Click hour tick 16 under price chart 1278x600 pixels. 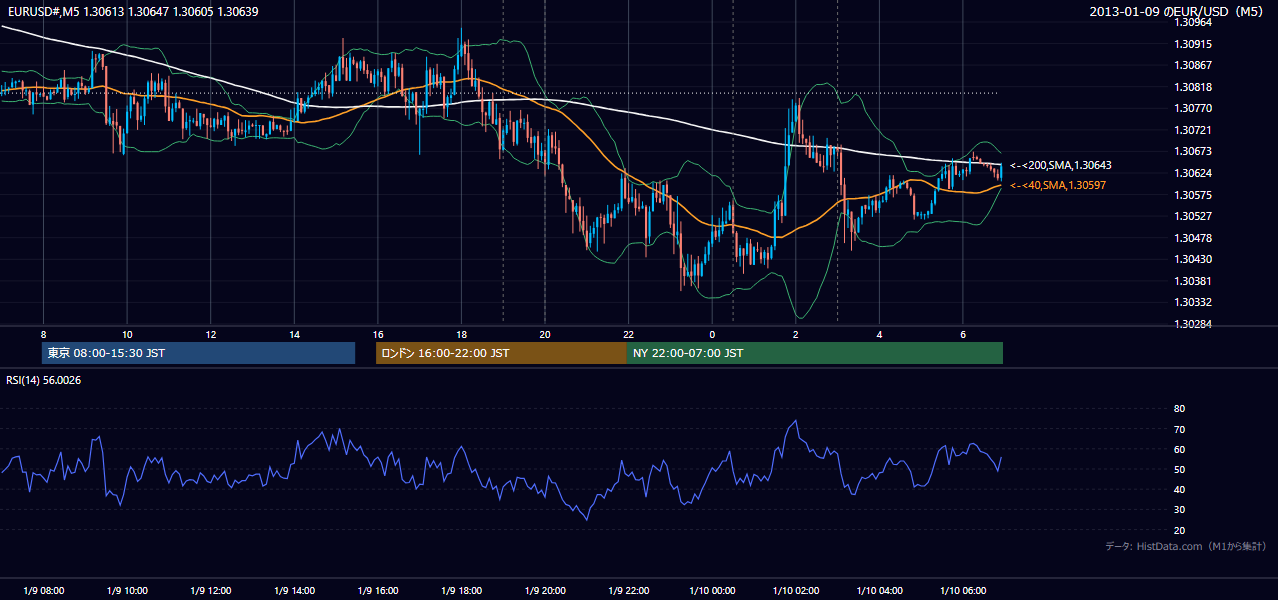click(377, 334)
